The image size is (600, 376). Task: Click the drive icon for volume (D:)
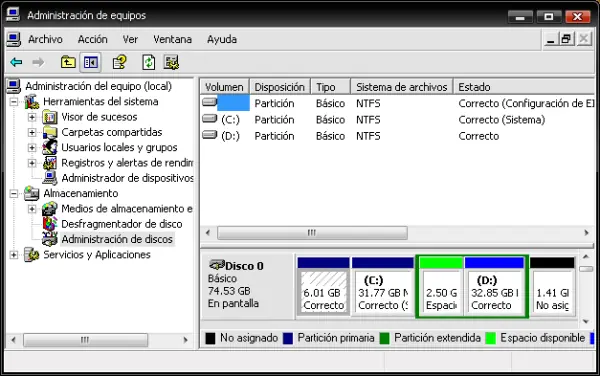click(209, 135)
